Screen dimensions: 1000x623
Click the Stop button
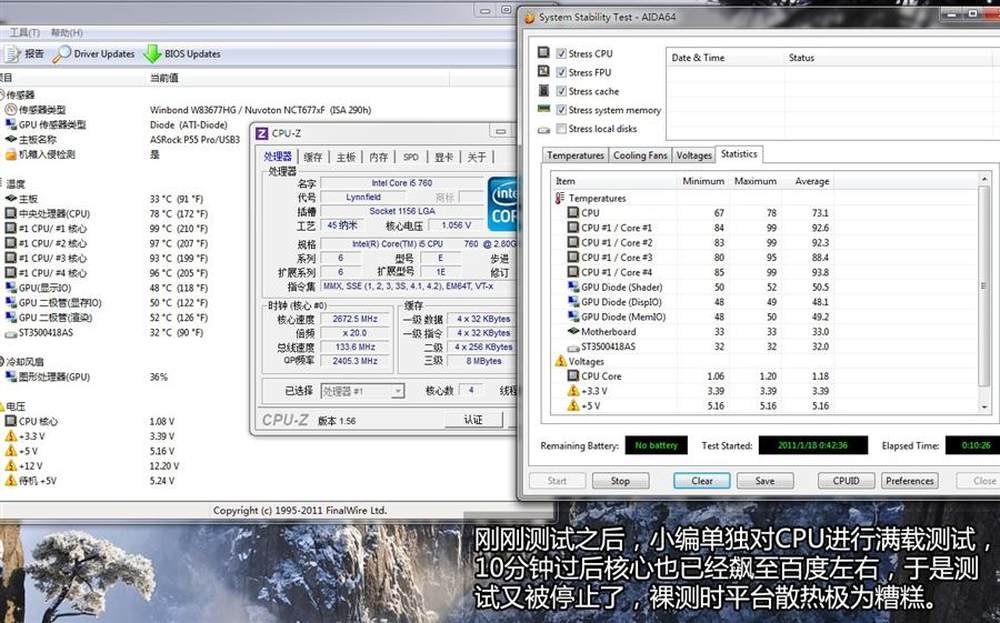(621, 481)
